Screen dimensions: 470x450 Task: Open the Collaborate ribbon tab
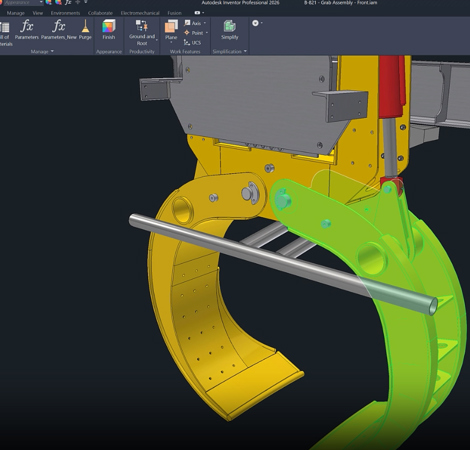pos(100,13)
